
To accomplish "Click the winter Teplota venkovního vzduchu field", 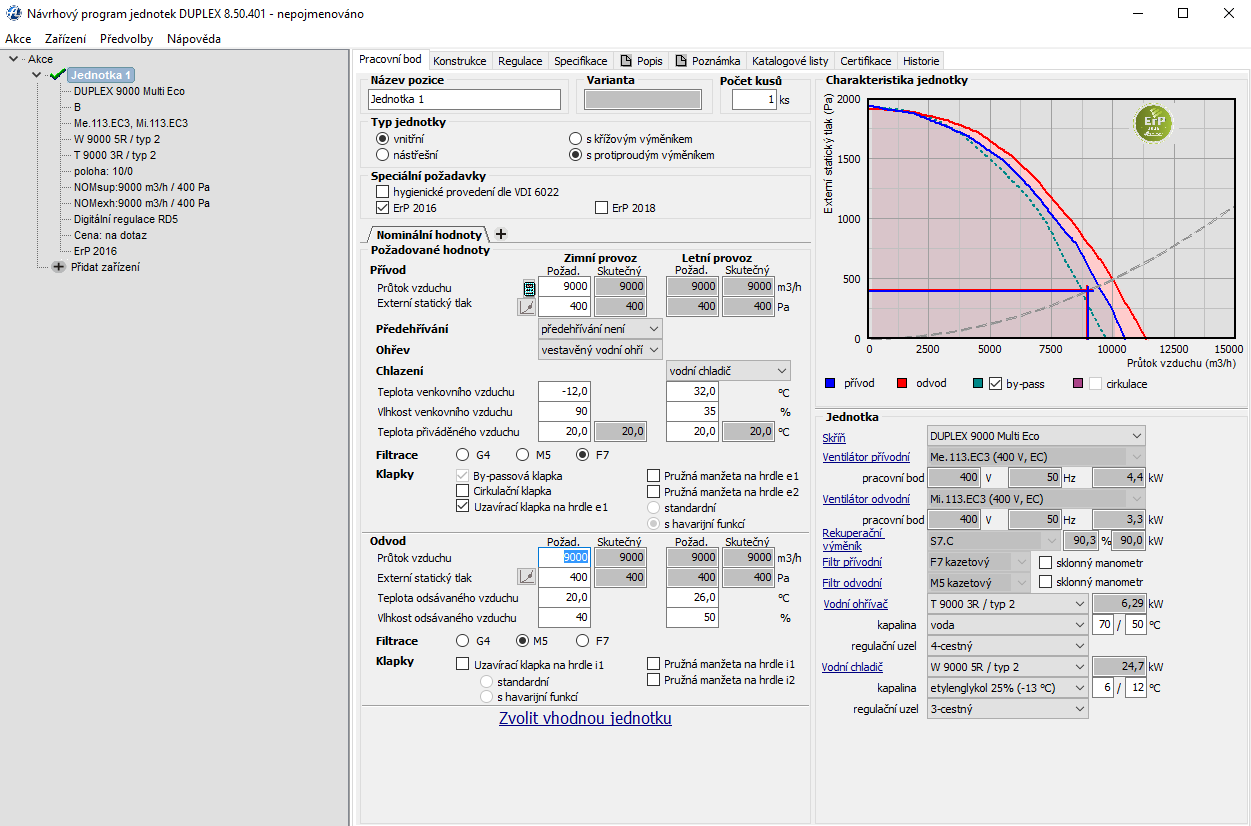I will pos(564,391).
